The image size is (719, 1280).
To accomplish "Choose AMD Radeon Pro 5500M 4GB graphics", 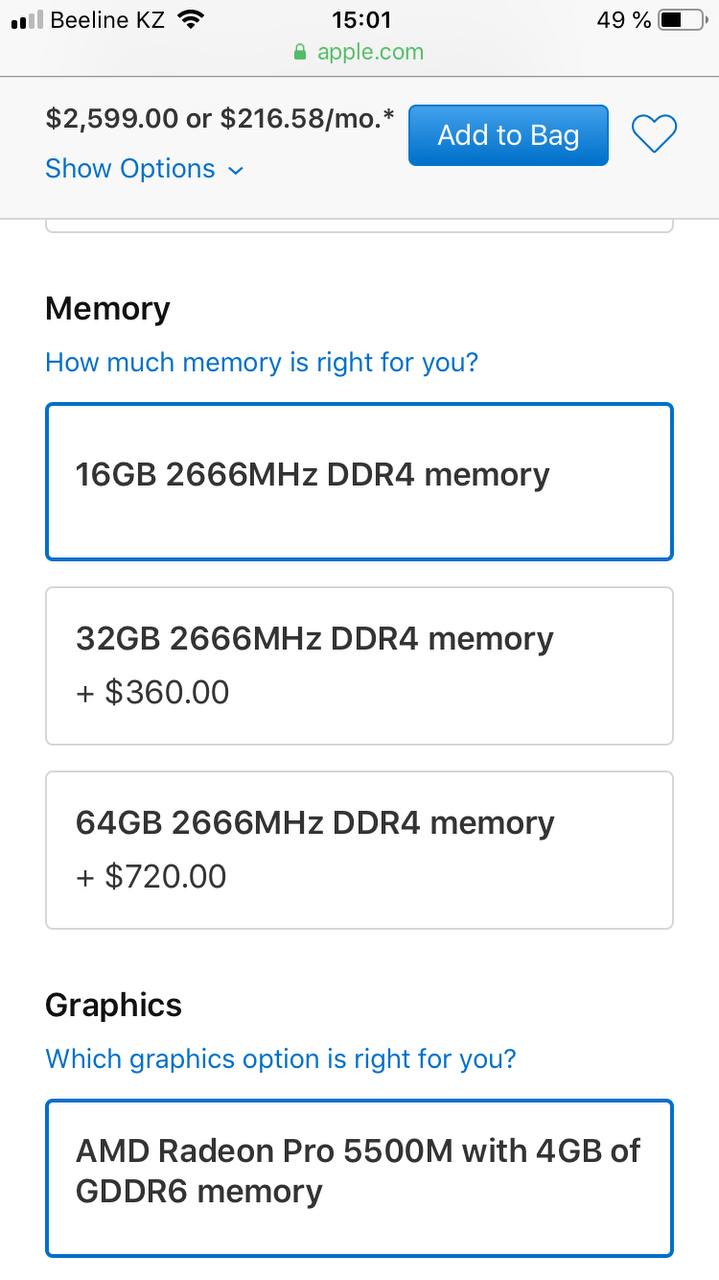I will click(359, 1178).
